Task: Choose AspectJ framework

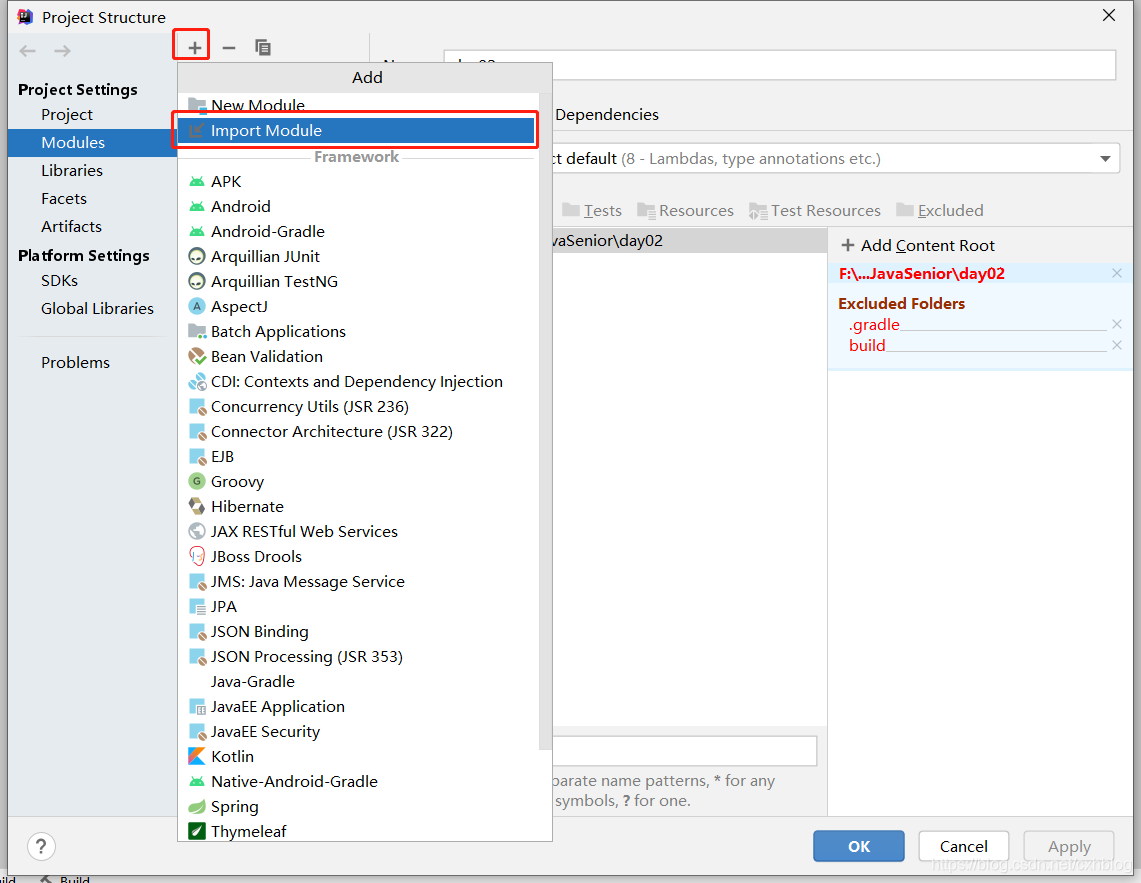Action: [358, 306]
